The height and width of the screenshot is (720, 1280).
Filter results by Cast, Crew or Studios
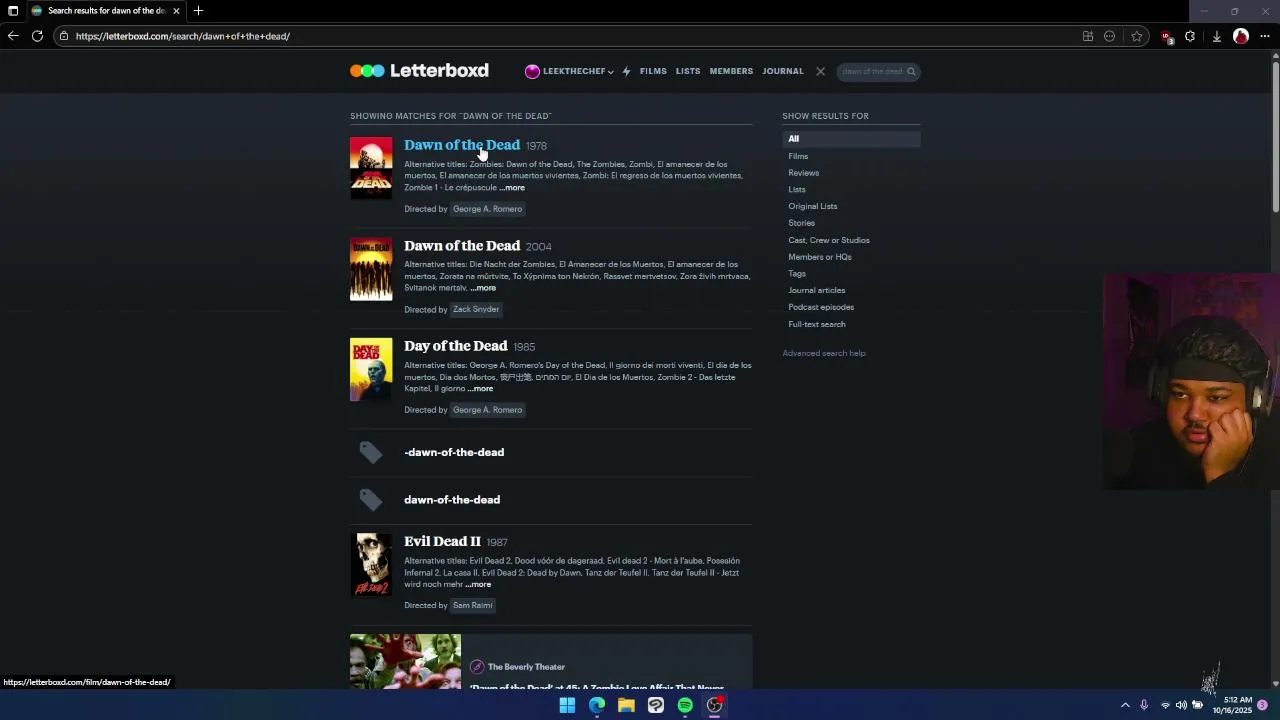[x=829, y=240]
